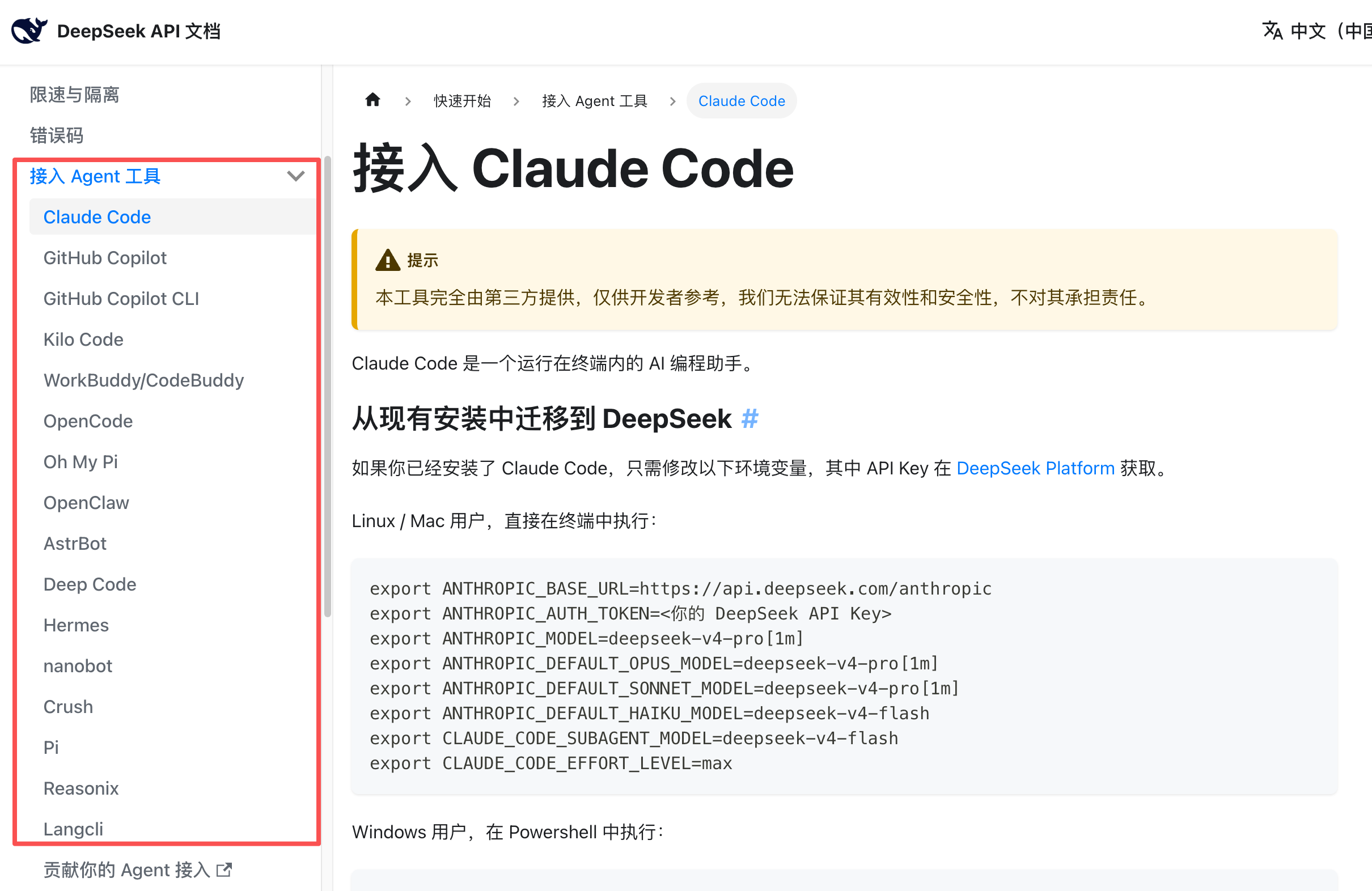
Task: Navigate to nanobot page
Action: point(78,665)
